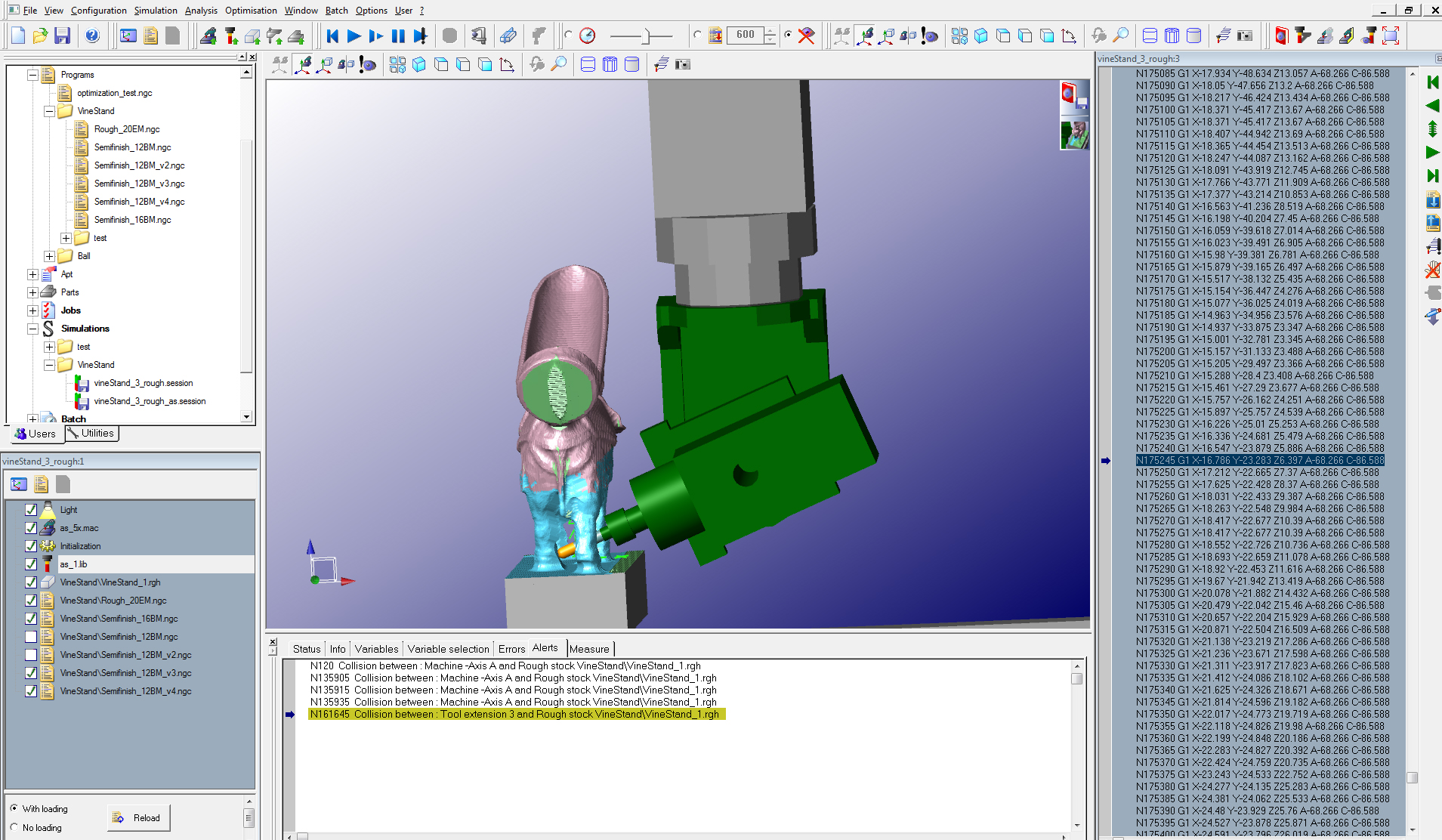Click the Reload button
This screenshot has height=840, width=1442.
tap(139, 817)
